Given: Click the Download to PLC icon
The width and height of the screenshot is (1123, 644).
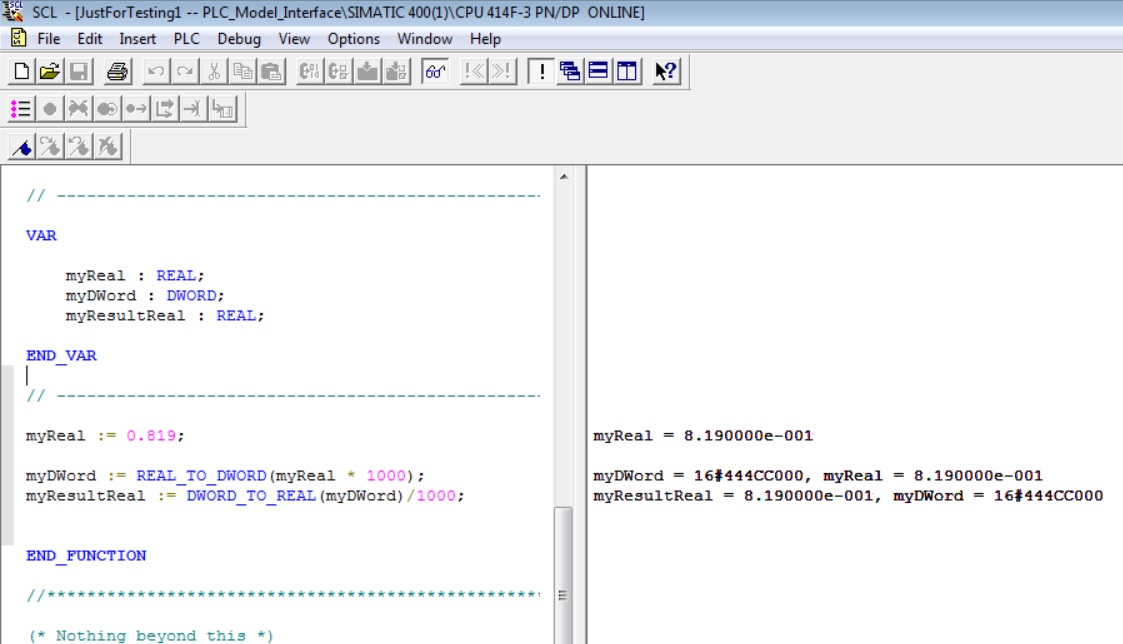Looking at the screenshot, I should click(367, 71).
